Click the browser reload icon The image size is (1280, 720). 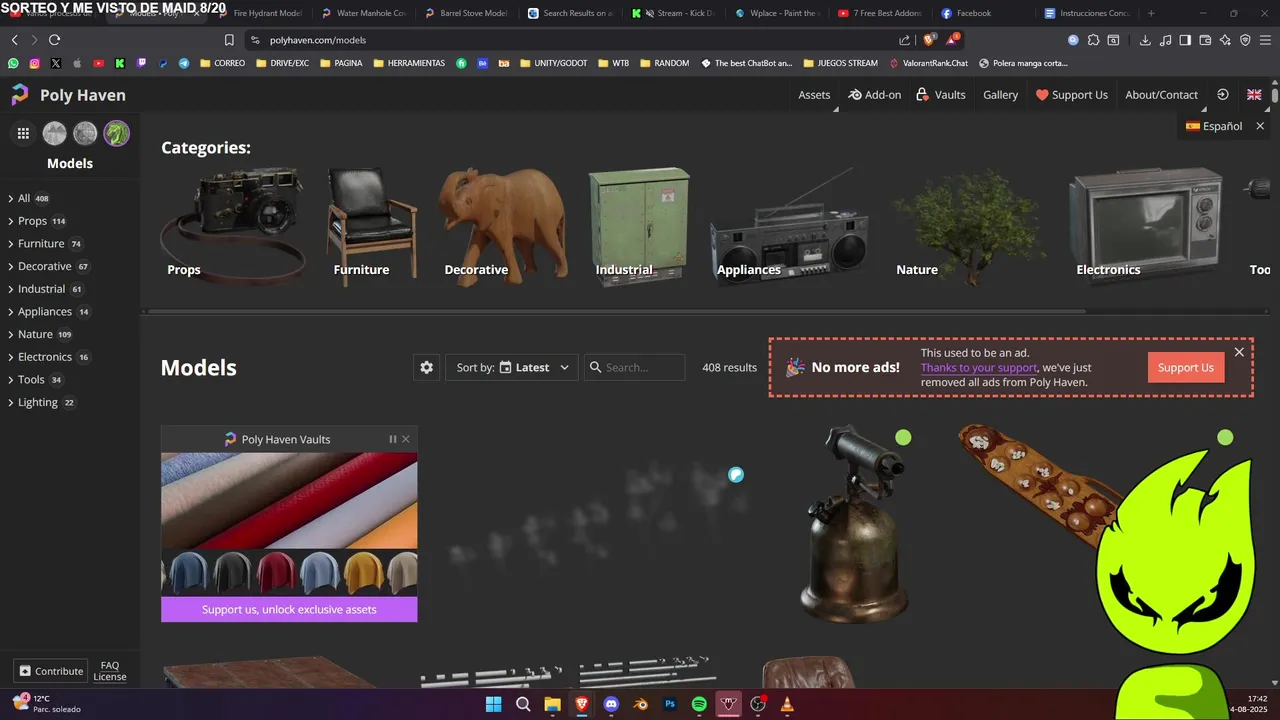54,40
